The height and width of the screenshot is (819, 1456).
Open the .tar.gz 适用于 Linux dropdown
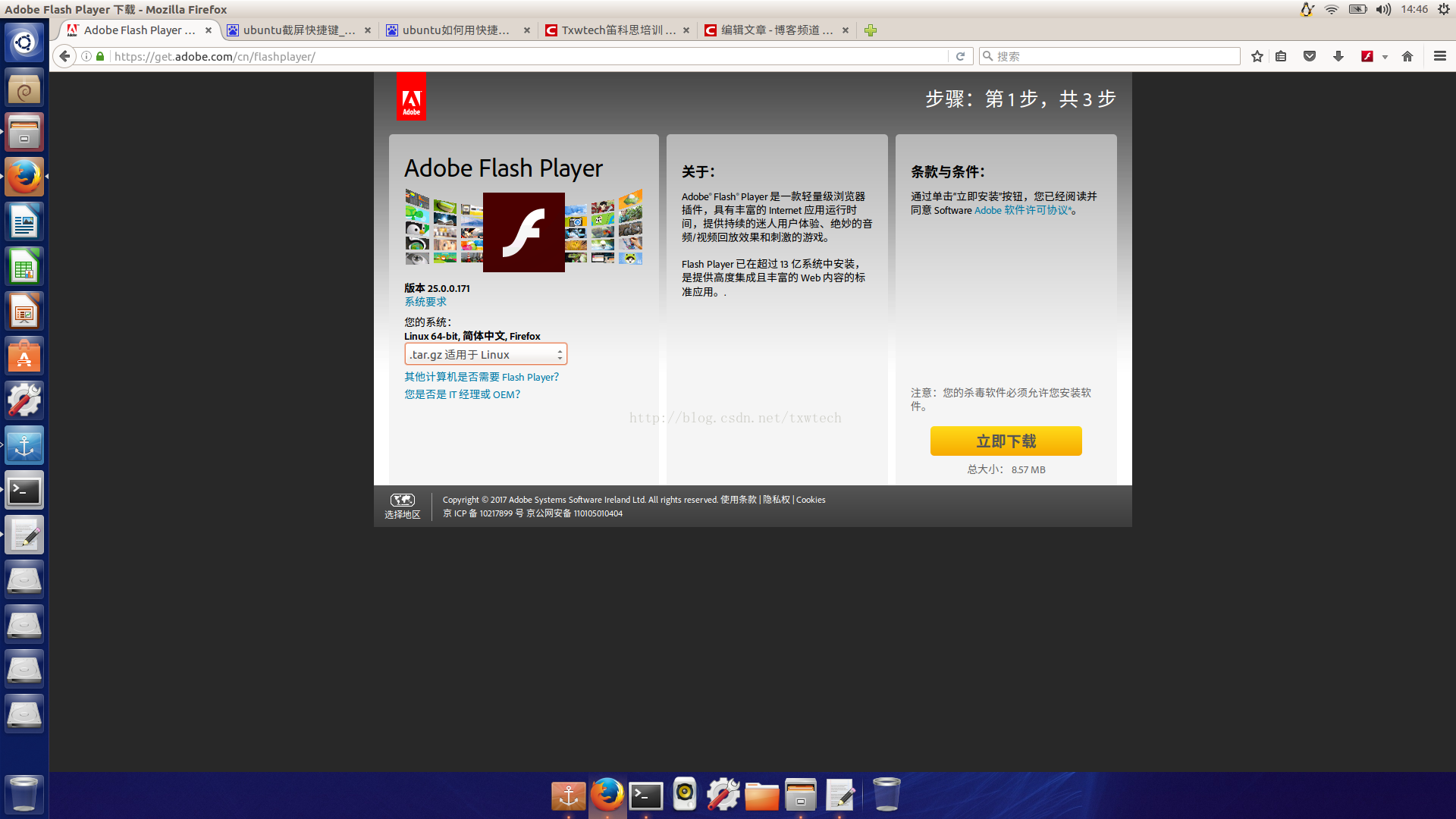(485, 354)
